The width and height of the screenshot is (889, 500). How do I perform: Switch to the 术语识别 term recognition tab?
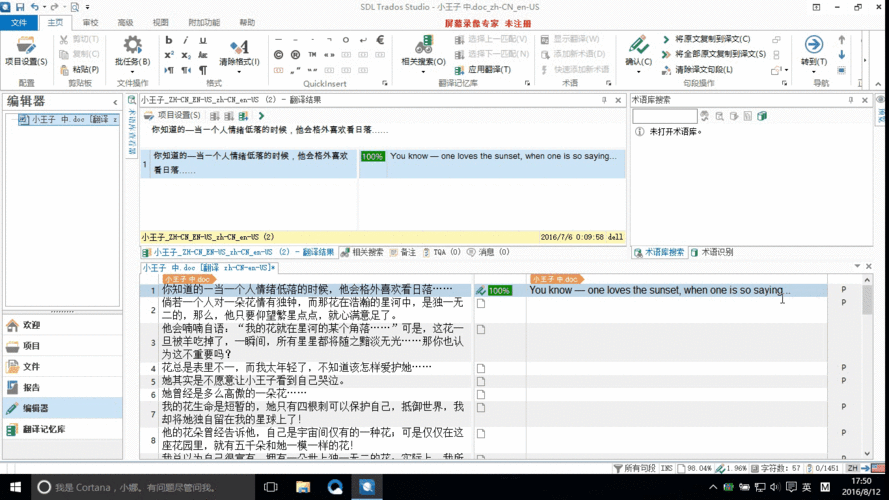712,252
